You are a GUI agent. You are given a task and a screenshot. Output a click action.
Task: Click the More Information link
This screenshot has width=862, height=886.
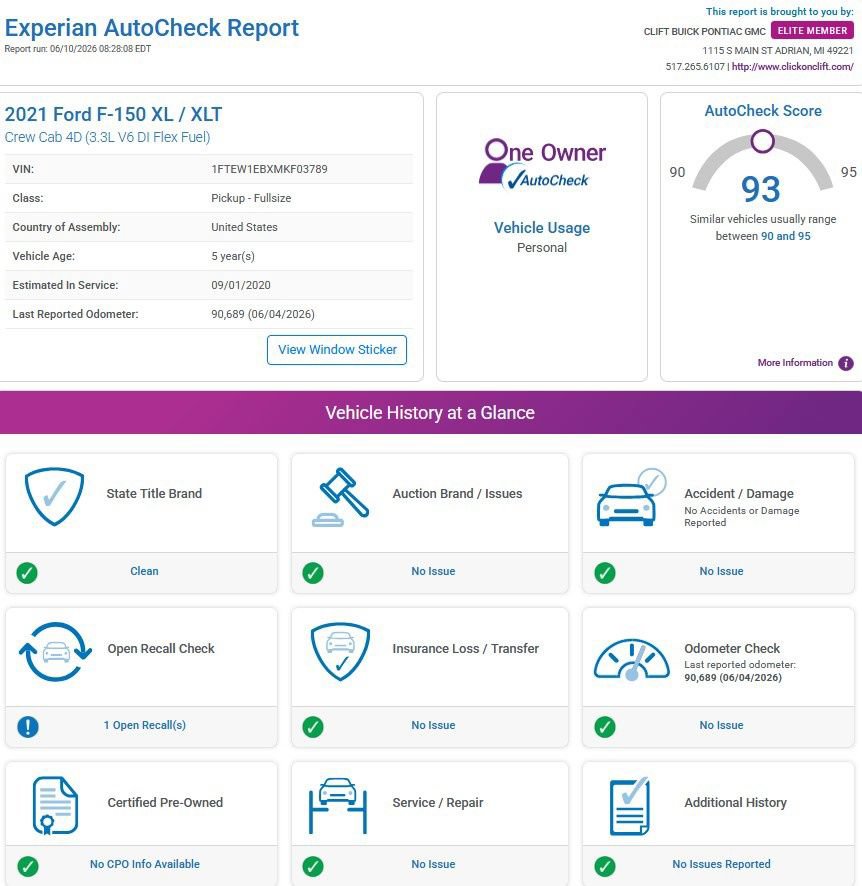click(795, 363)
